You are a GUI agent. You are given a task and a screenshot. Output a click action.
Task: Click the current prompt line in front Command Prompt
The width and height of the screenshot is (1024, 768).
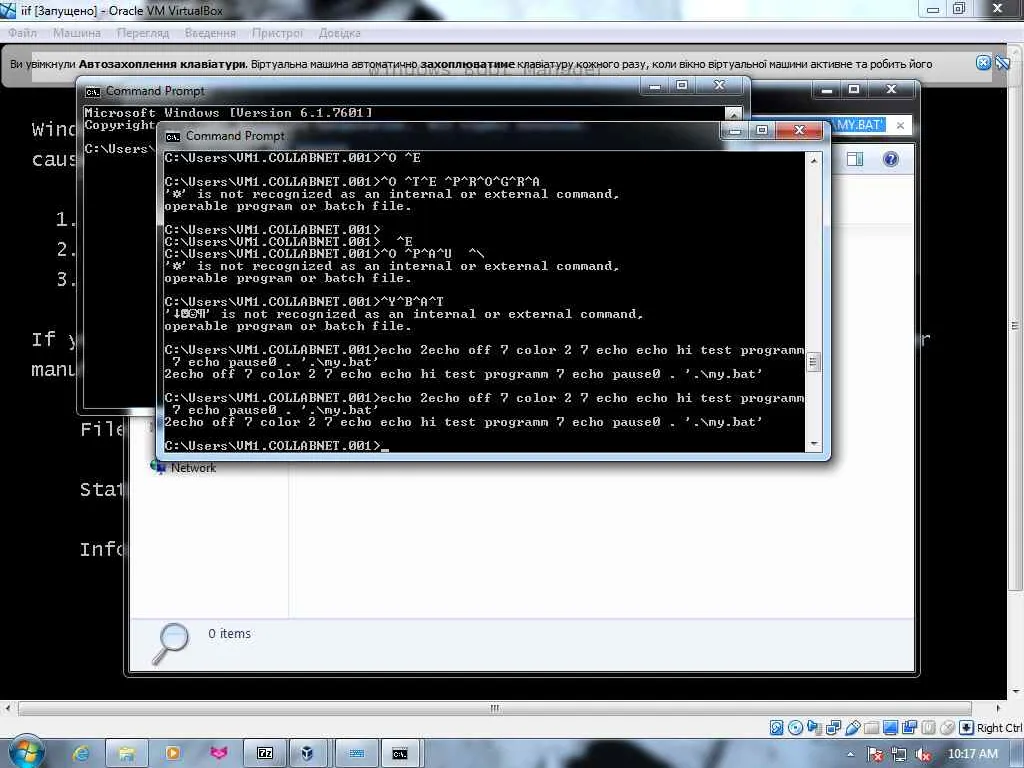(x=276, y=446)
